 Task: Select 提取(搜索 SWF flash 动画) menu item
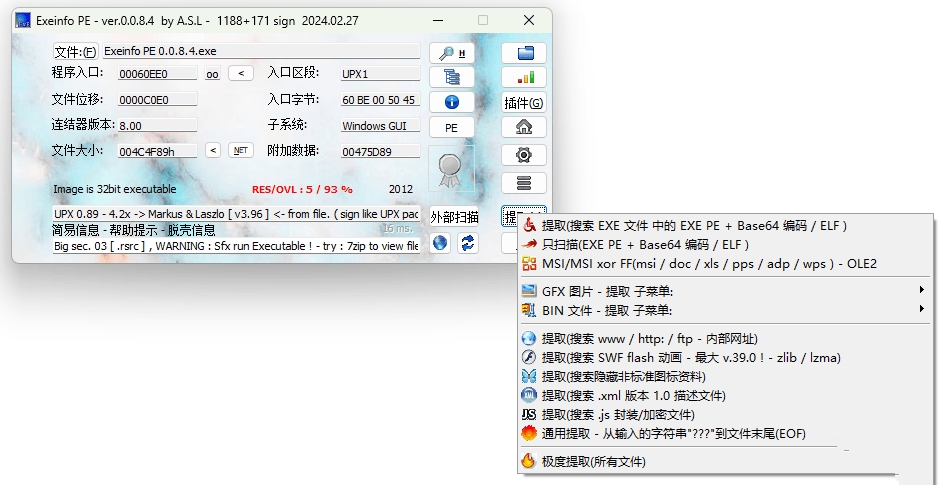click(725, 358)
